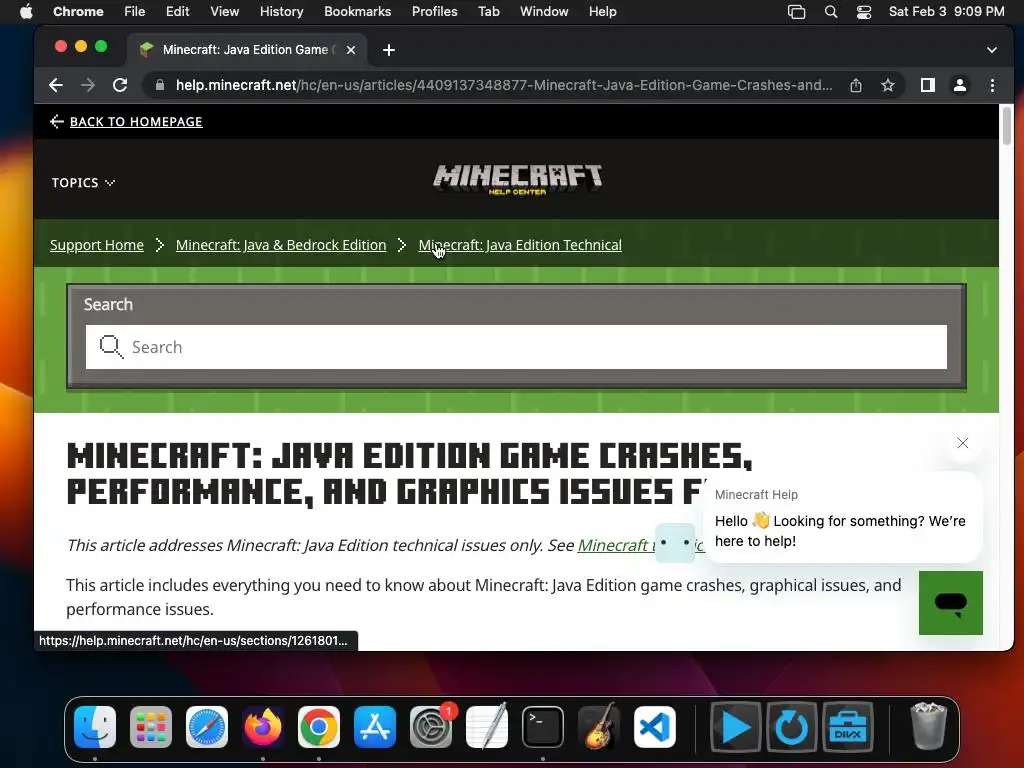
Task: Open the DivX toolbox Dock app
Action: (x=848, y=727)
